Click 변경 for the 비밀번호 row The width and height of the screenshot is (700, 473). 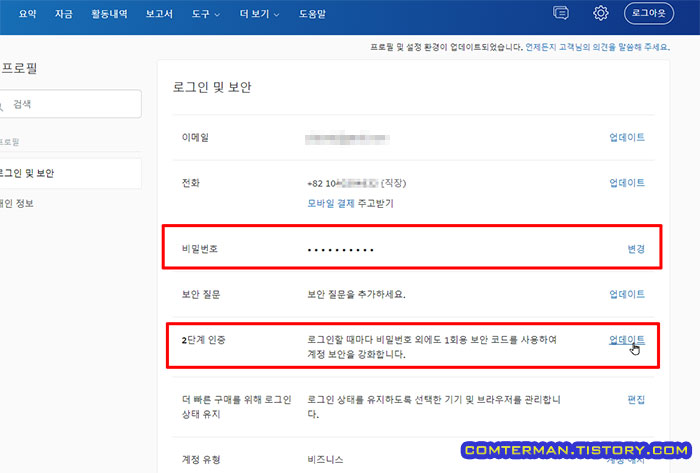(x=636, y=249)
